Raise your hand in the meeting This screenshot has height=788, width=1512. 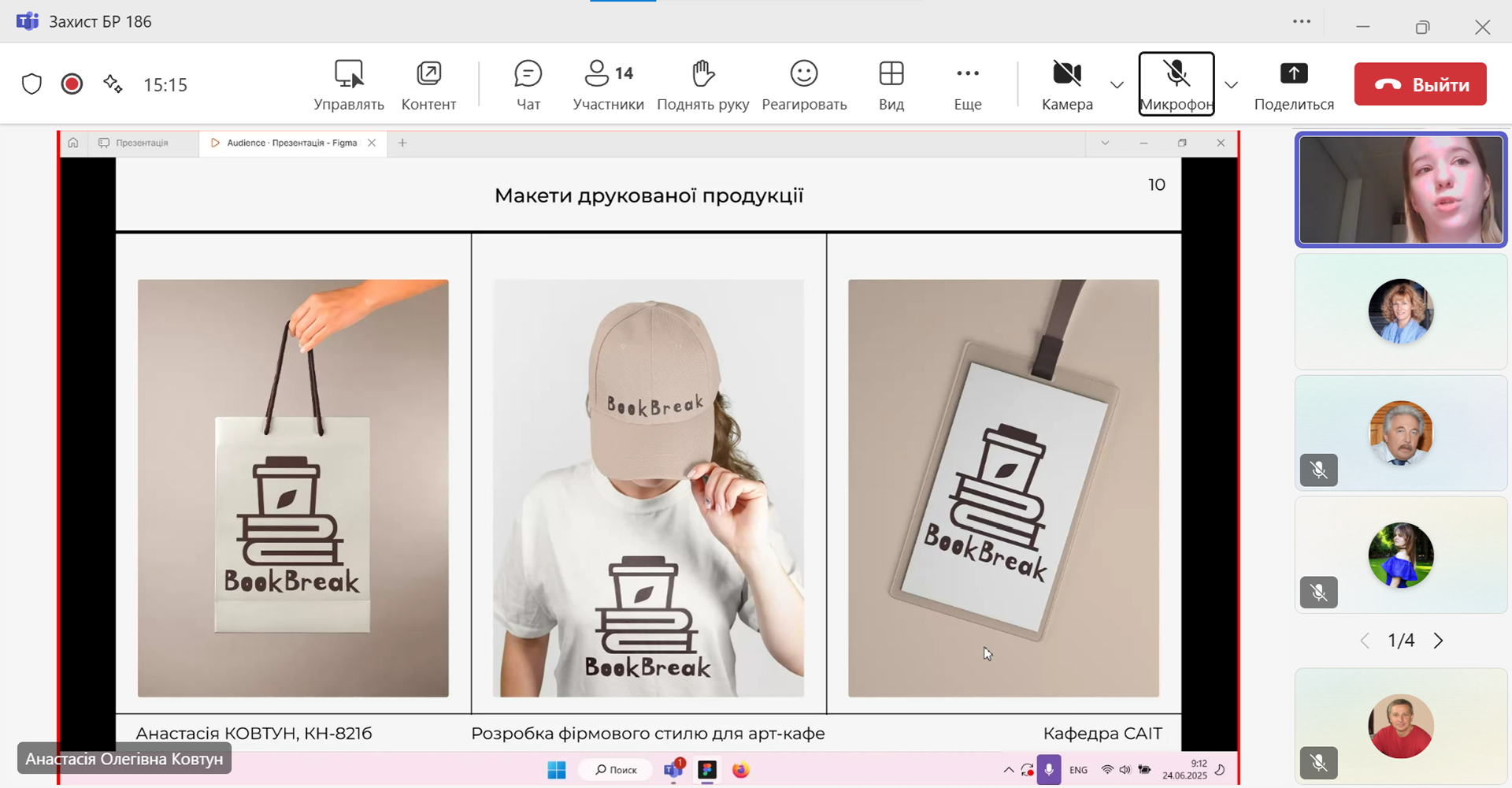(x=702, y=84)
